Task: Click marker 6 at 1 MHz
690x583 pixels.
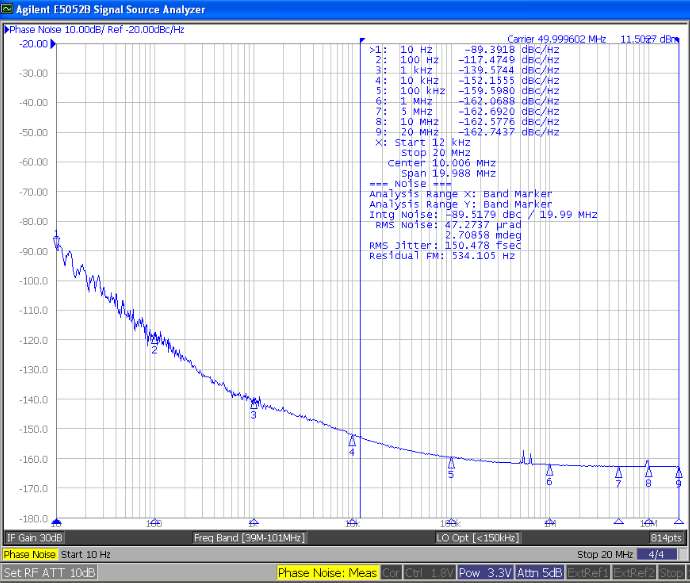Action: 549,470
